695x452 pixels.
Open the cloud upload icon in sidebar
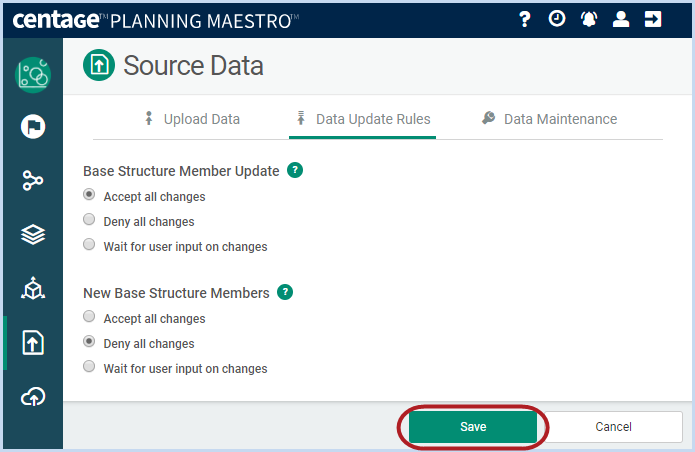(33, 397)
